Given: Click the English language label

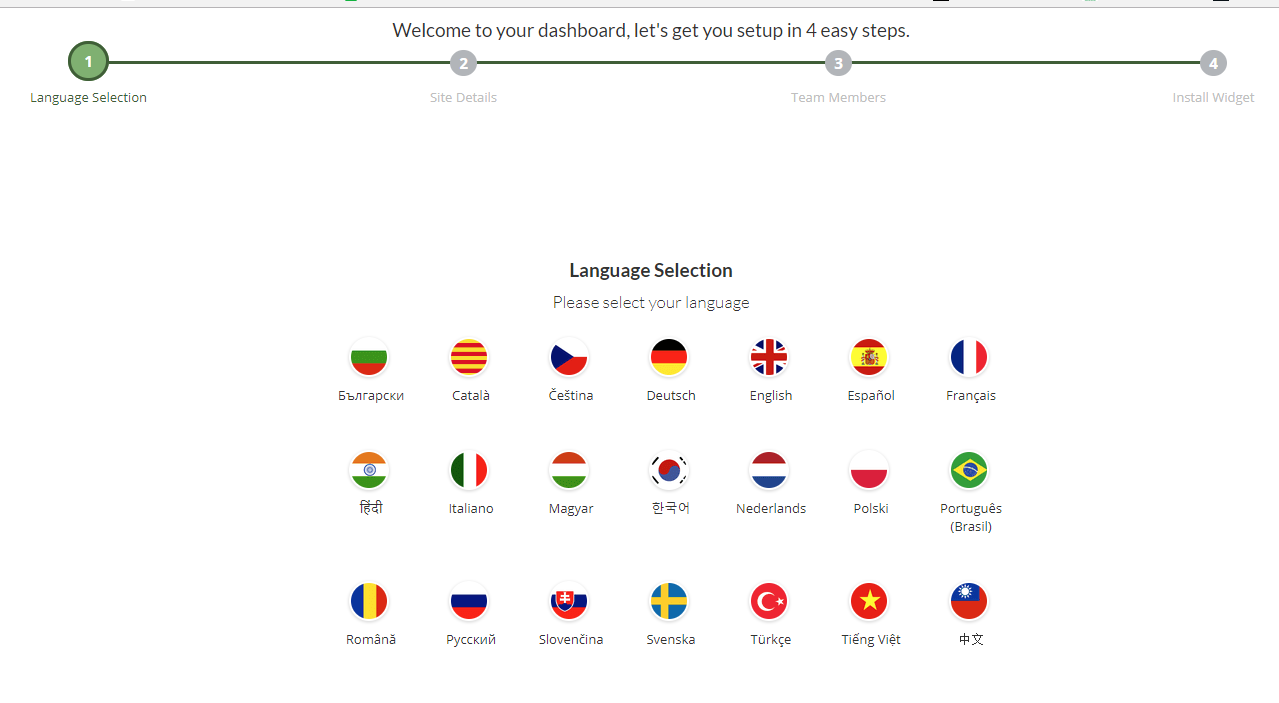Looking at the screenshot, I should 771,396.
